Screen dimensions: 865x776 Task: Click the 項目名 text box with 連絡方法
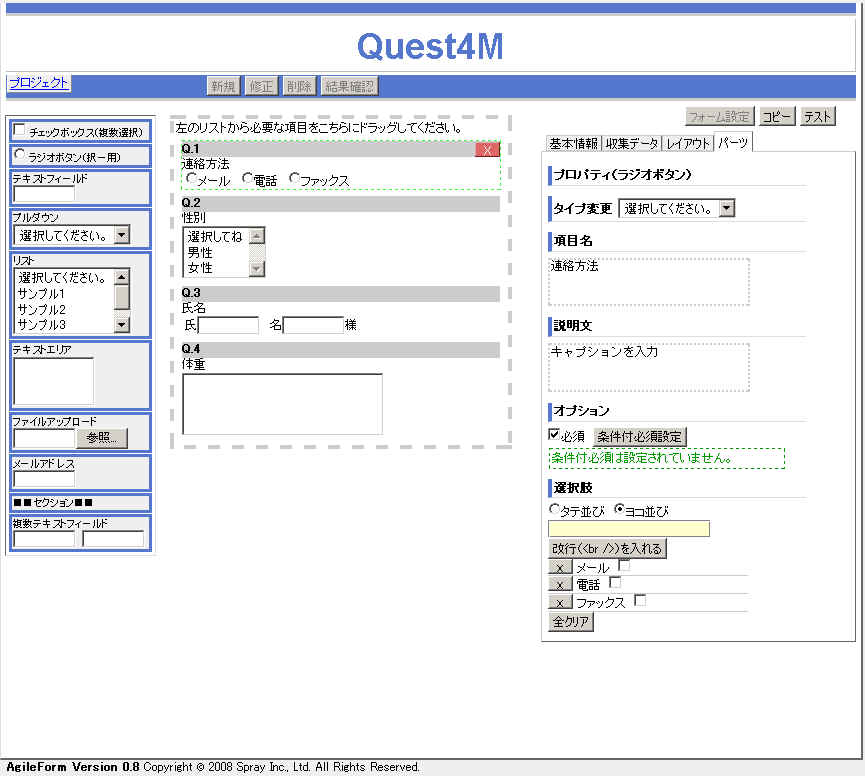tap(649, 281)
